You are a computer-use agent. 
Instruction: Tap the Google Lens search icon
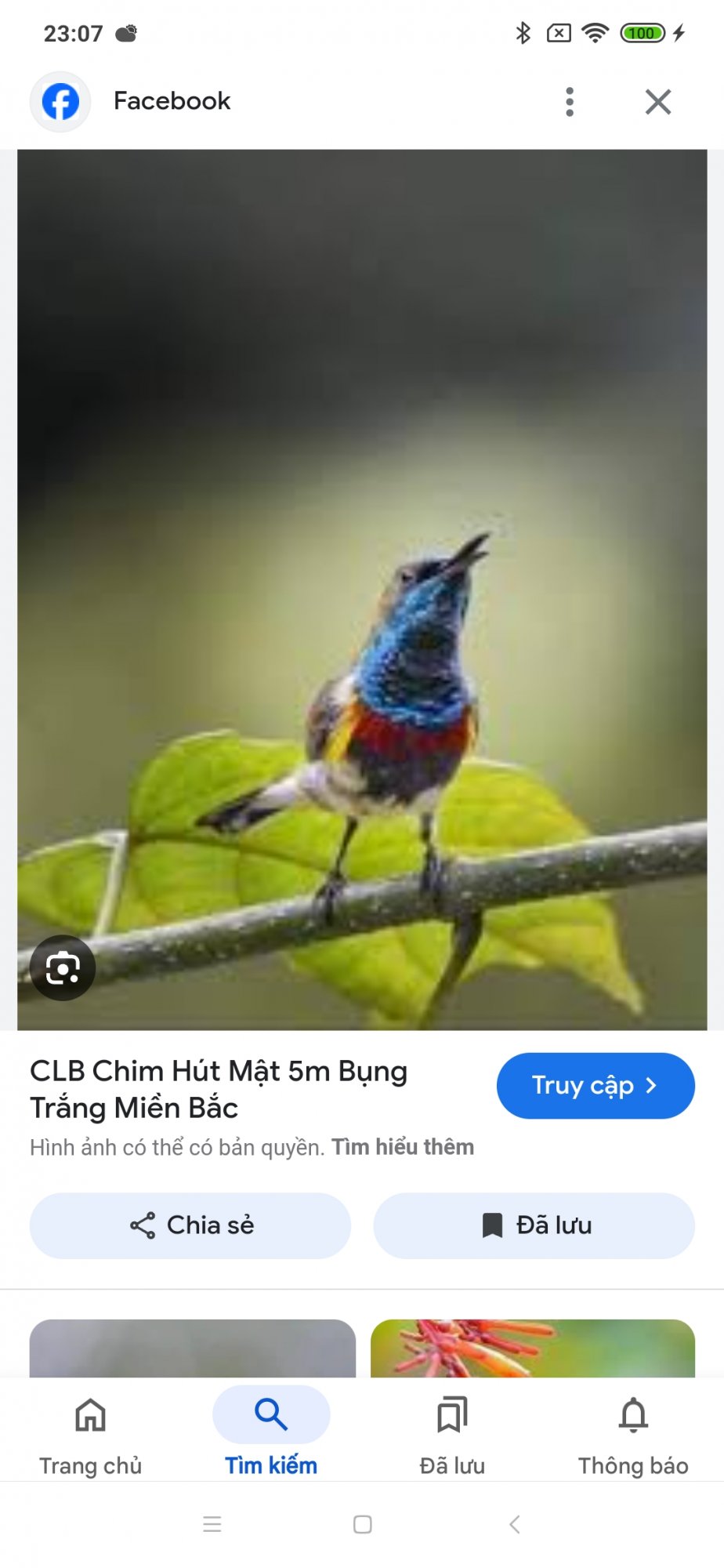pyautogui.click(x=63, y=968)
